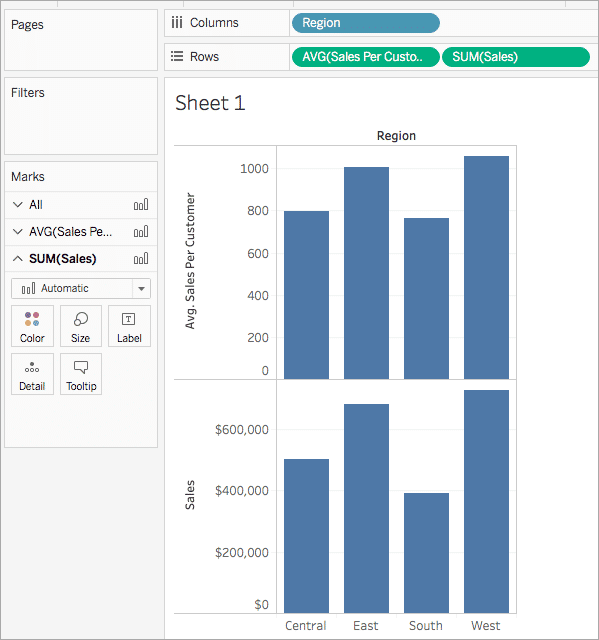
Task: Open the Label marks card
Action: [129, 326]
